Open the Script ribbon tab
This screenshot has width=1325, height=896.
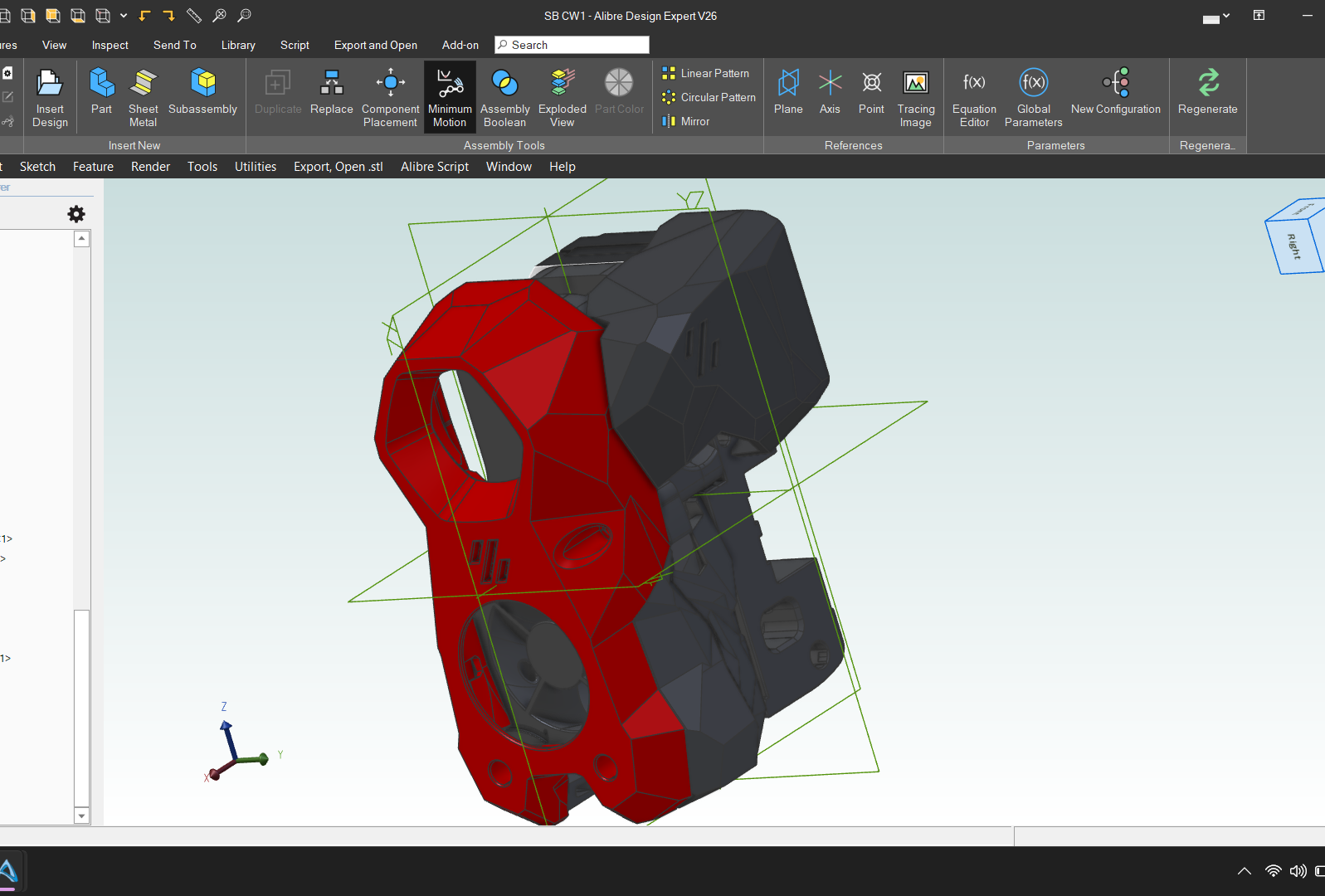pyautogui.click(x=295, y=45)
